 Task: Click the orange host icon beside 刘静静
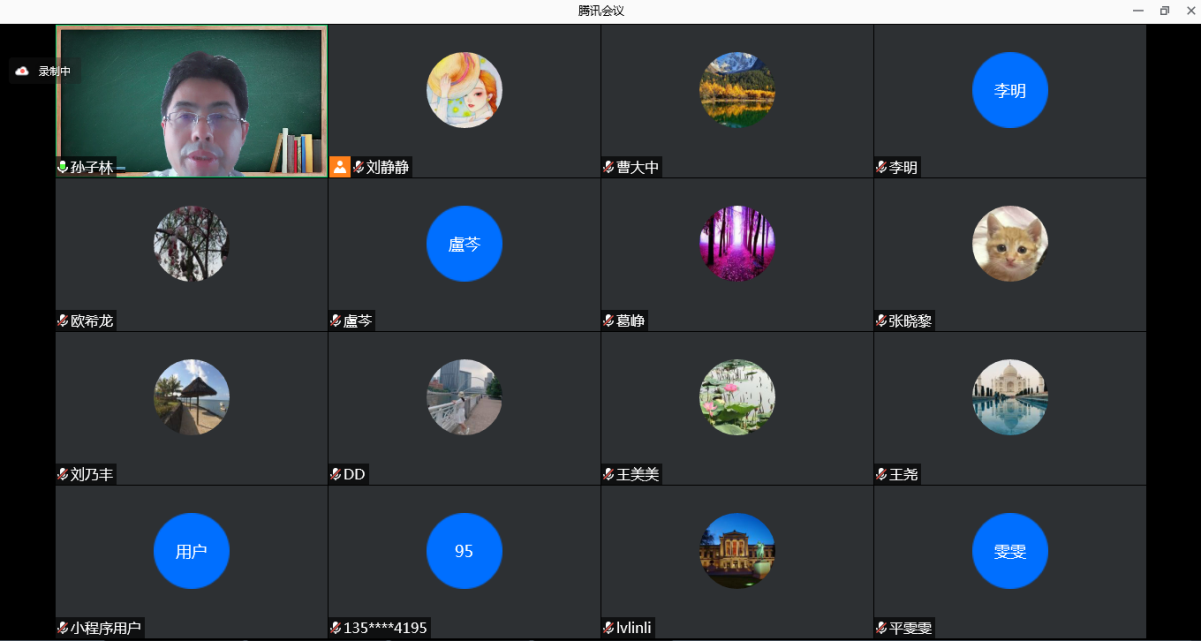click(x=340, y=167)
